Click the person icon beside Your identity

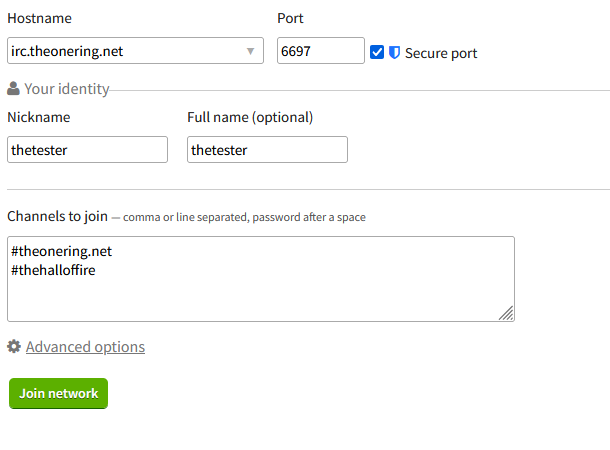coord(13,88)
